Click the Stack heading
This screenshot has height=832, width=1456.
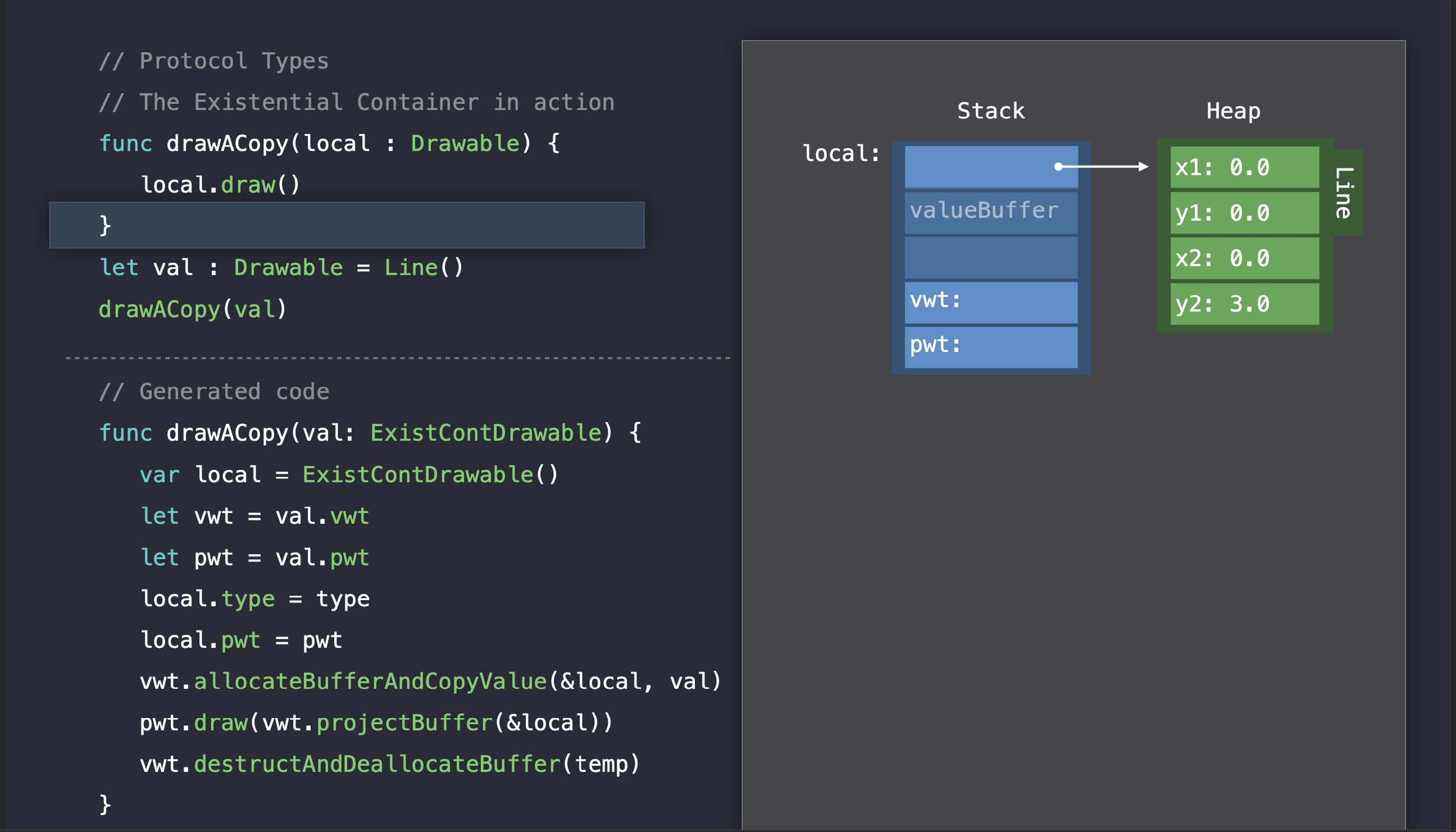tap(991, 111)
